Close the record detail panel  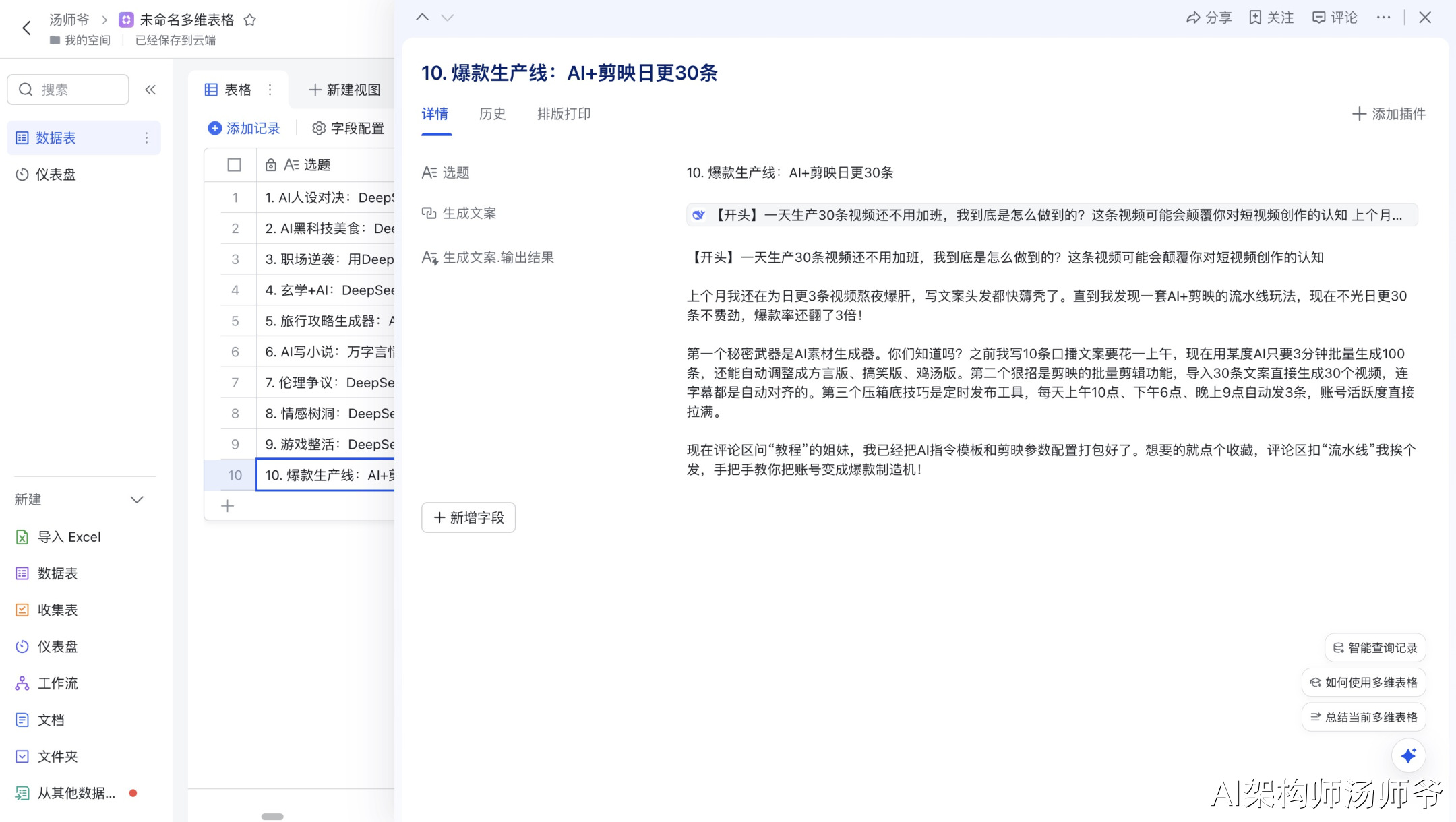[x=1425, y=18]
